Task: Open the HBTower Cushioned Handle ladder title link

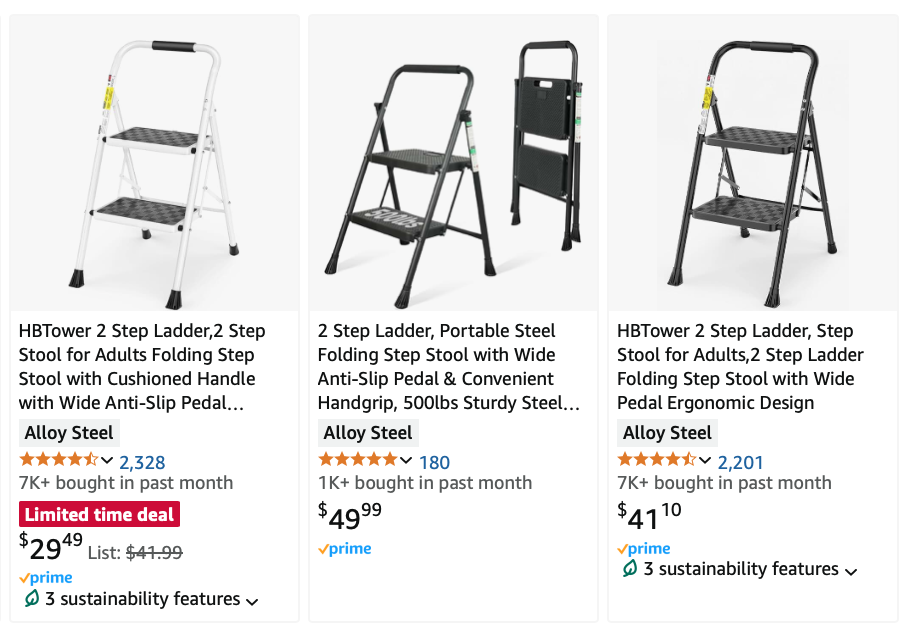Action: pyautogui.click(x=141, y=367)
